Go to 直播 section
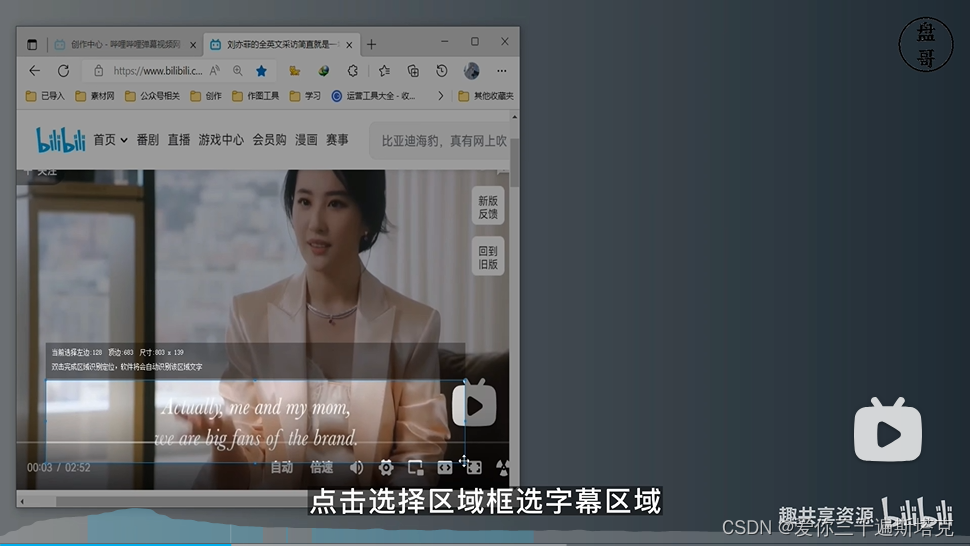 tap(179, 140)
